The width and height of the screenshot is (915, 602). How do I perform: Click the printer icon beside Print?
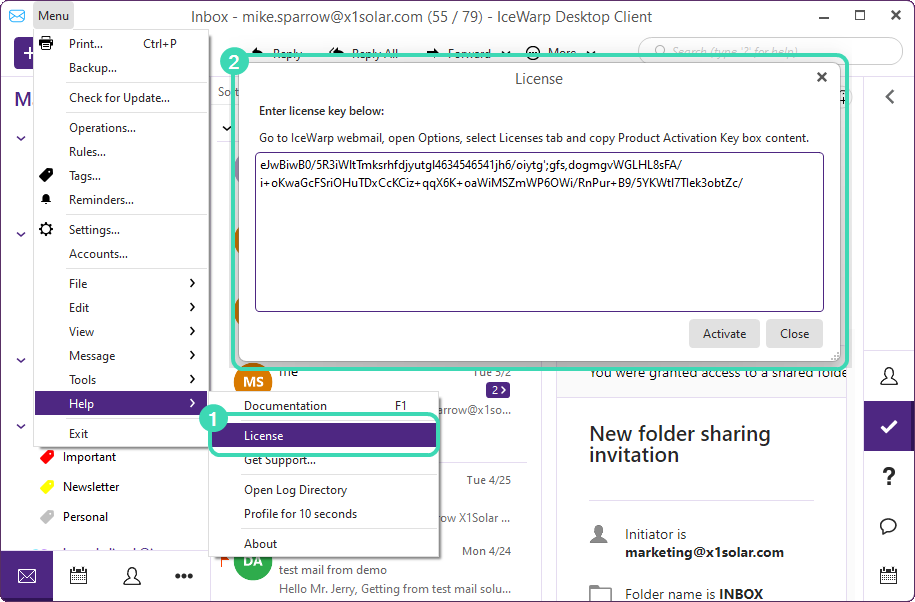tap(46, 43)
